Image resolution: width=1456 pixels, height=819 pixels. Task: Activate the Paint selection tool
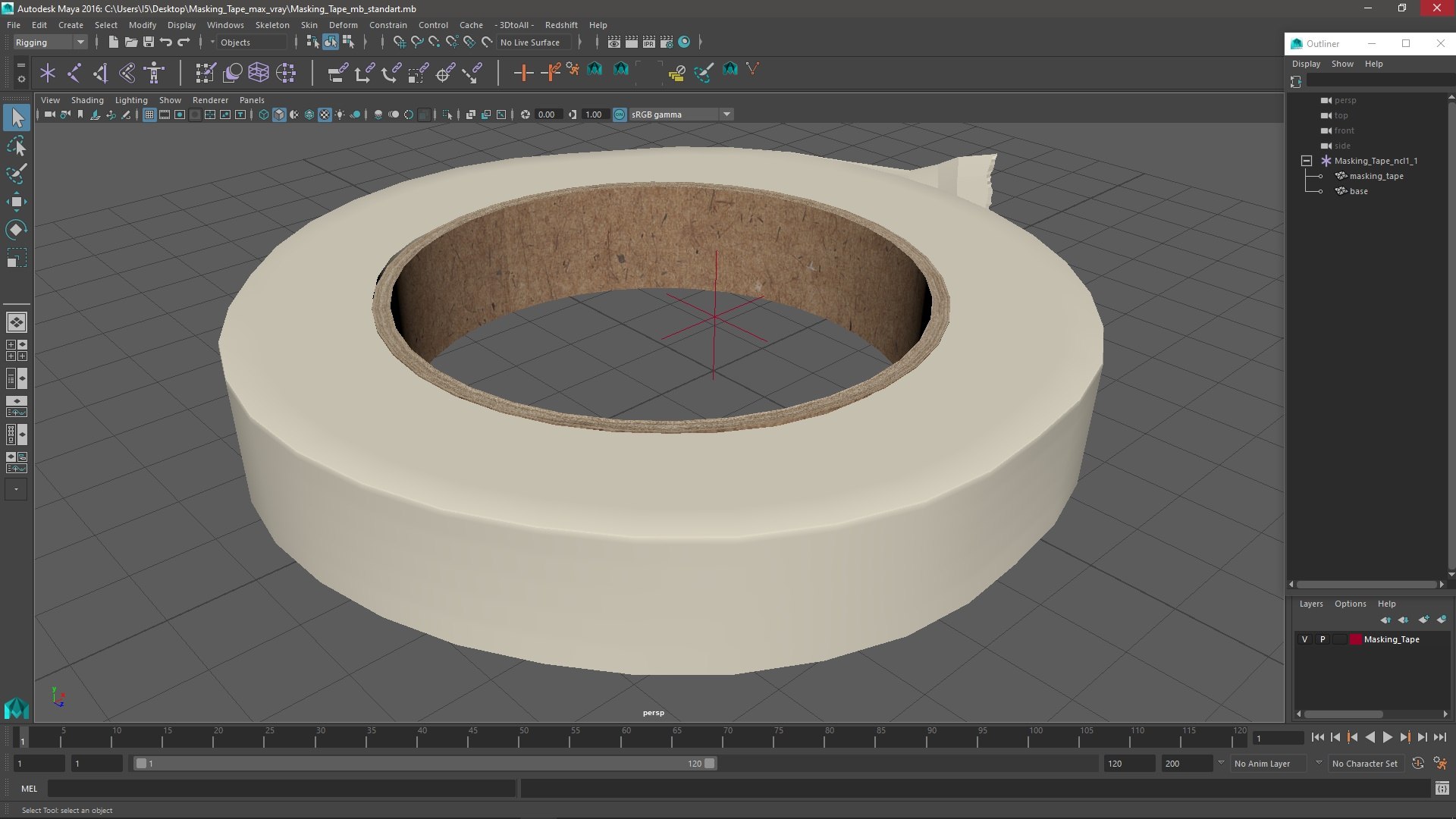[x=17, y=174]
